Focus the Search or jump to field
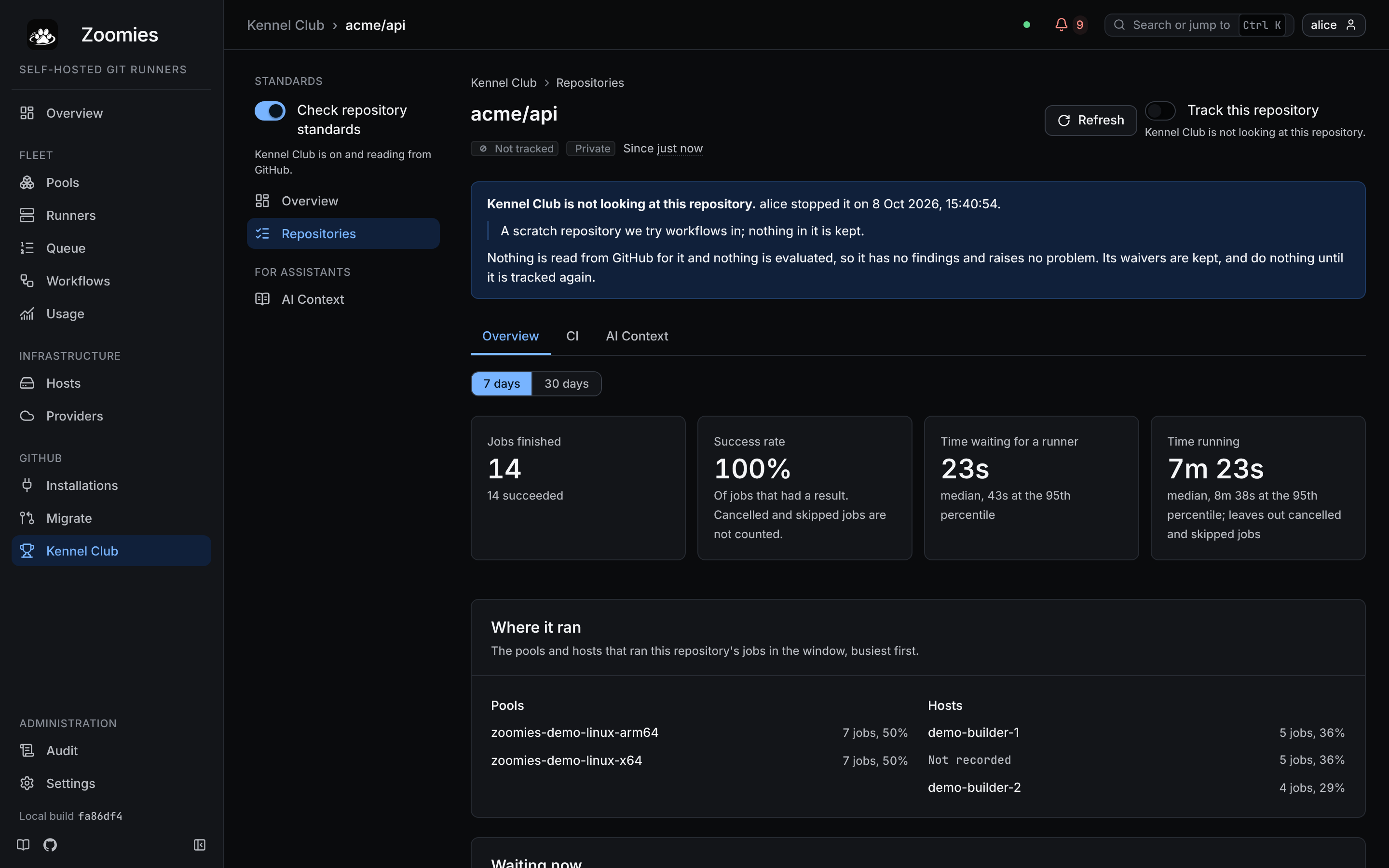This screenshot has width=1389, height=868. tap(1198, 25)
